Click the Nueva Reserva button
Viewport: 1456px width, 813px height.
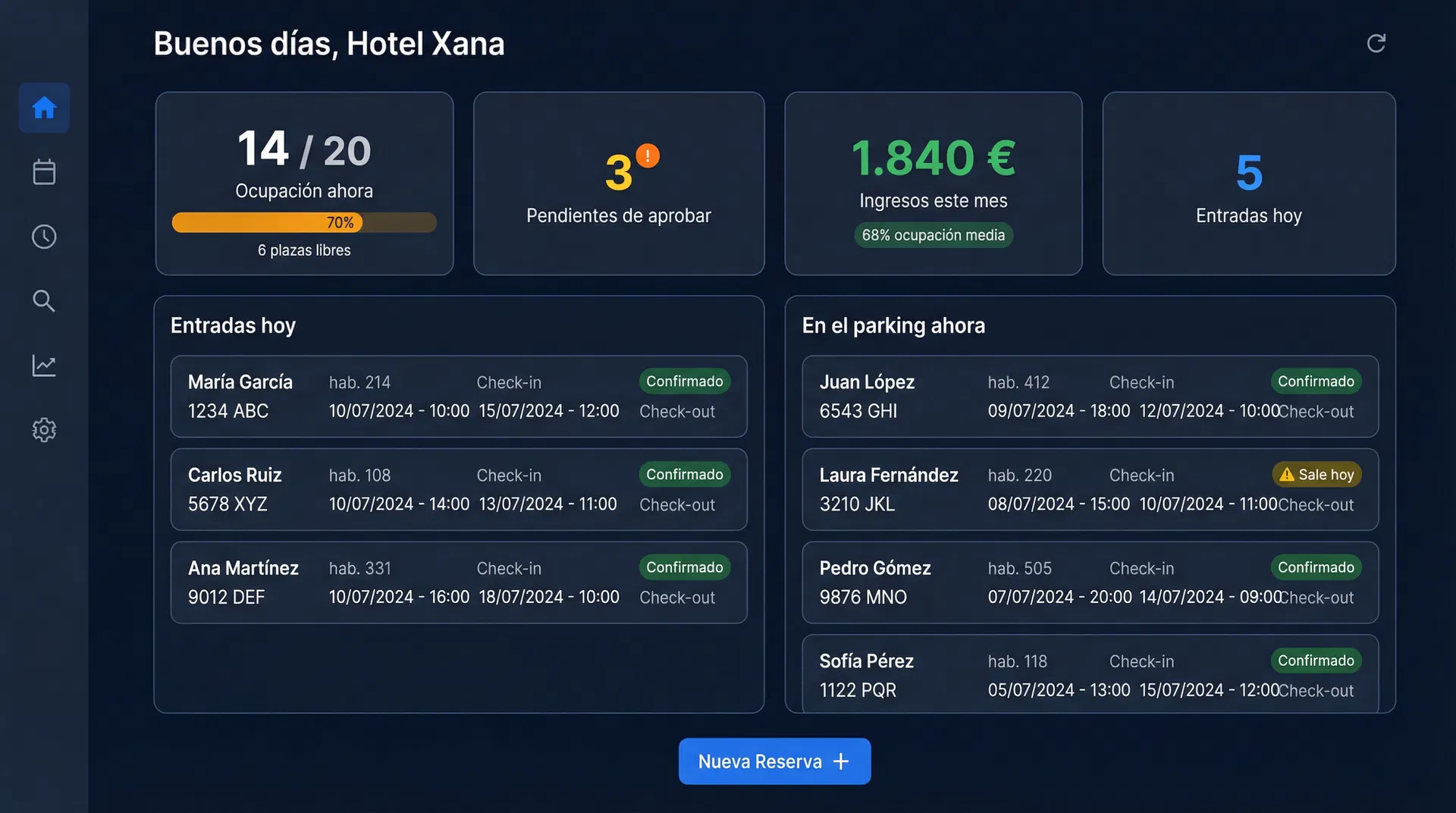[x=774, y=761]
